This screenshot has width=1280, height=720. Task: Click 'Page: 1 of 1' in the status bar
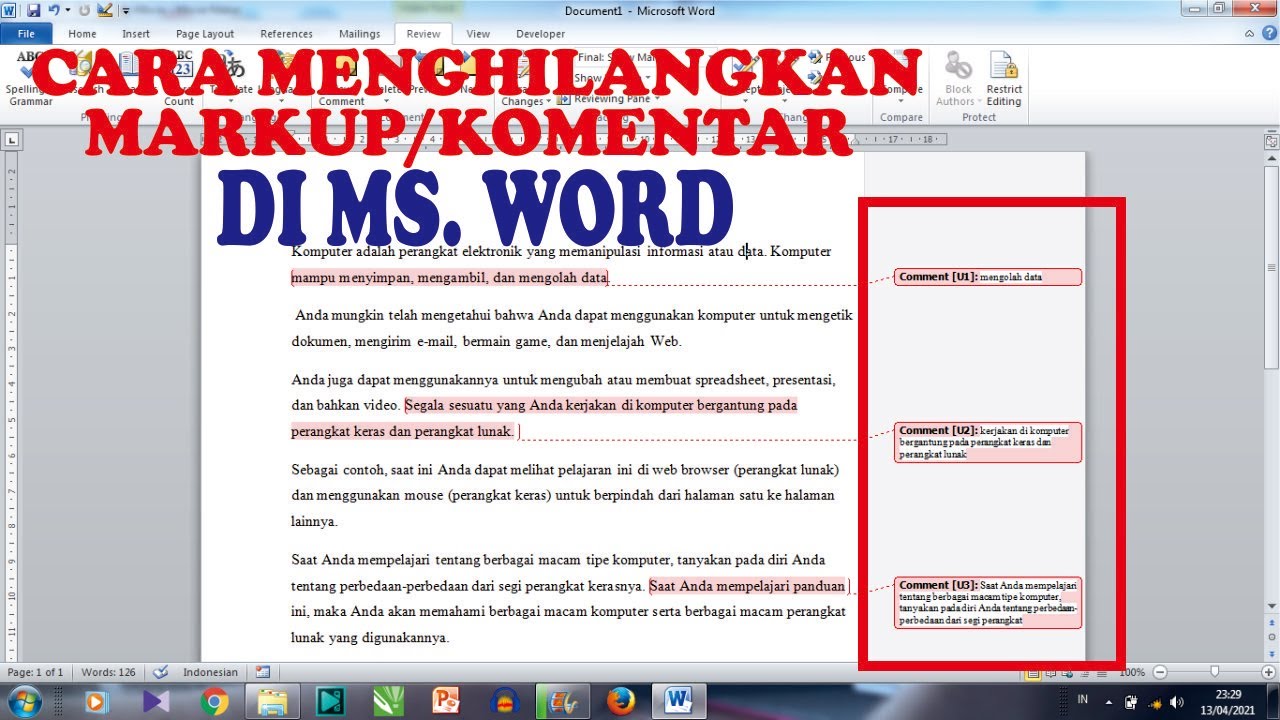tap(36, 673)
